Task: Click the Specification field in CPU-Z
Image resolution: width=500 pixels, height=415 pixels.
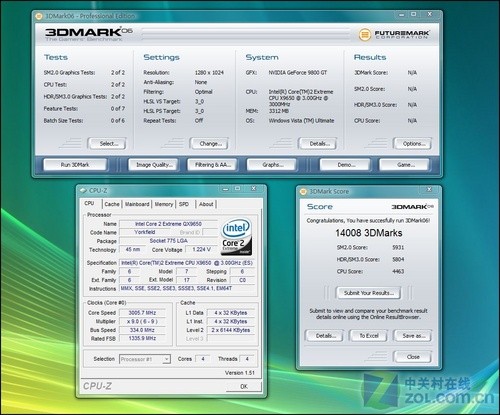Action: (187, 263)
